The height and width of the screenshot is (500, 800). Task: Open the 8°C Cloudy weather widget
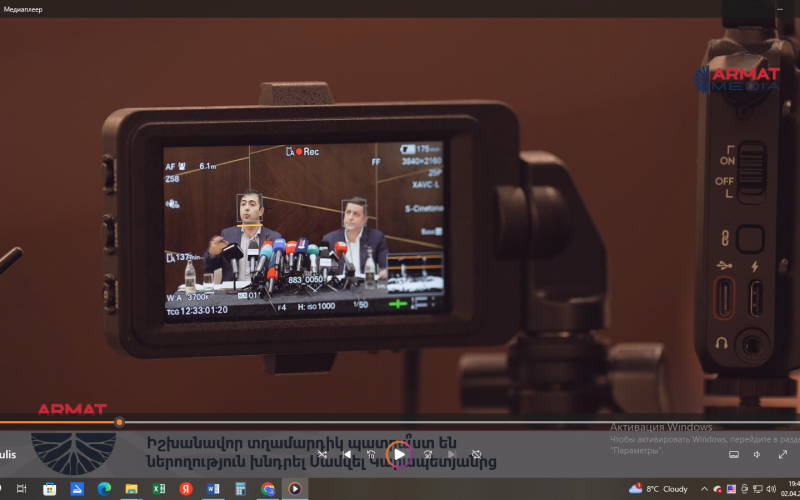tap(659, 489)
